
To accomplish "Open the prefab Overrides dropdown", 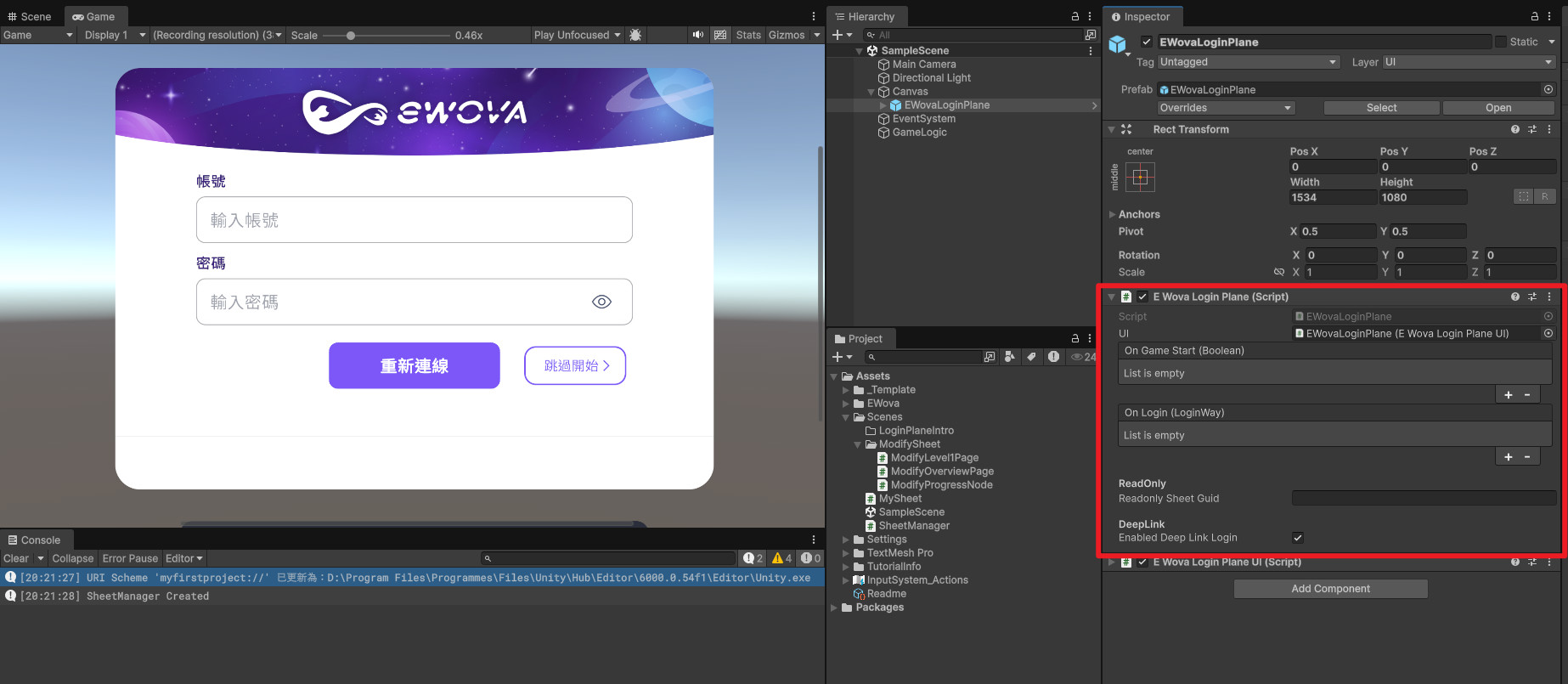I will click(x=1226, y=108).
